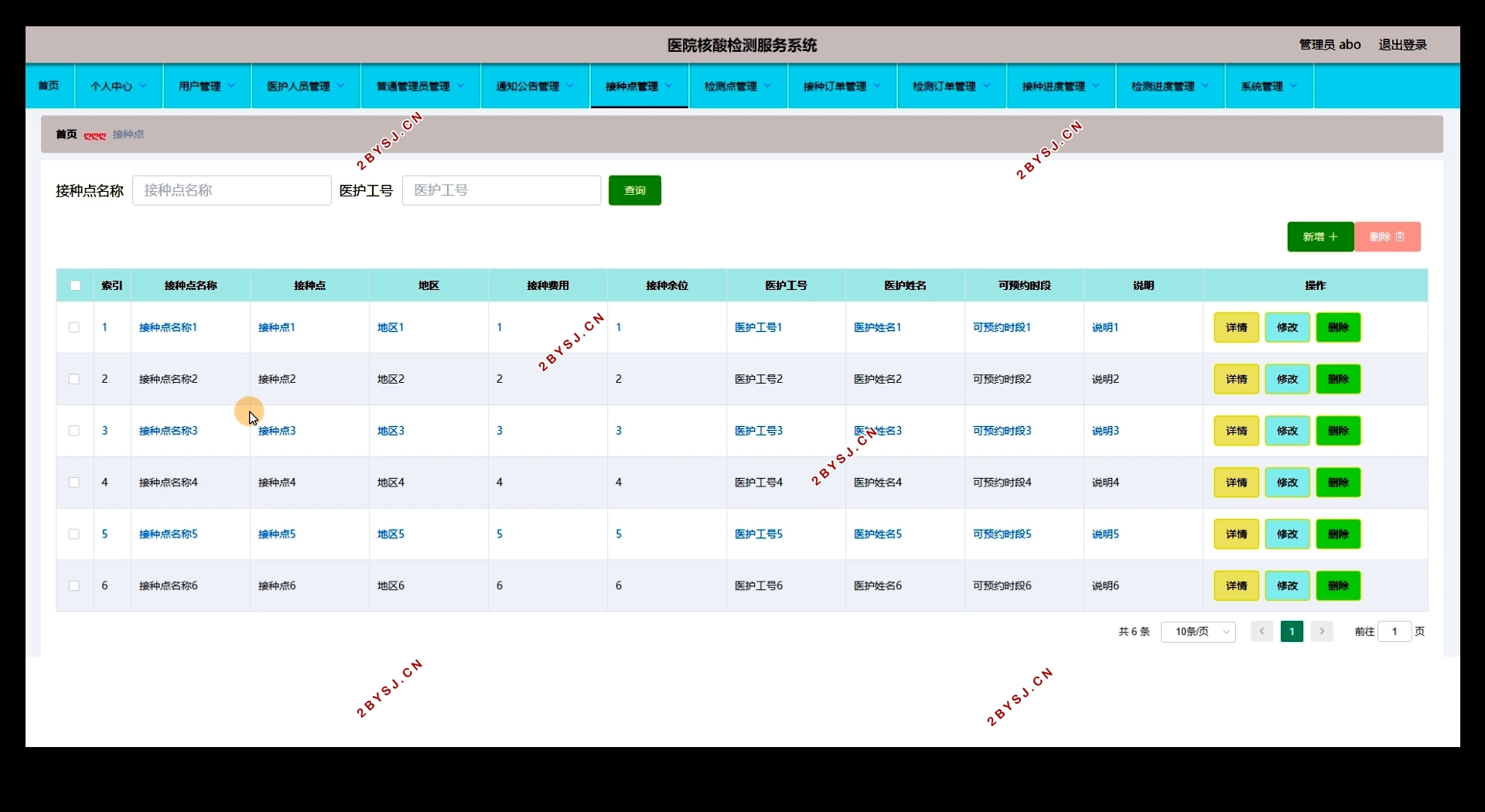Screen dimensions: 1485x812
Task: Click the page jump number field
Action: tap(1395, 632)
